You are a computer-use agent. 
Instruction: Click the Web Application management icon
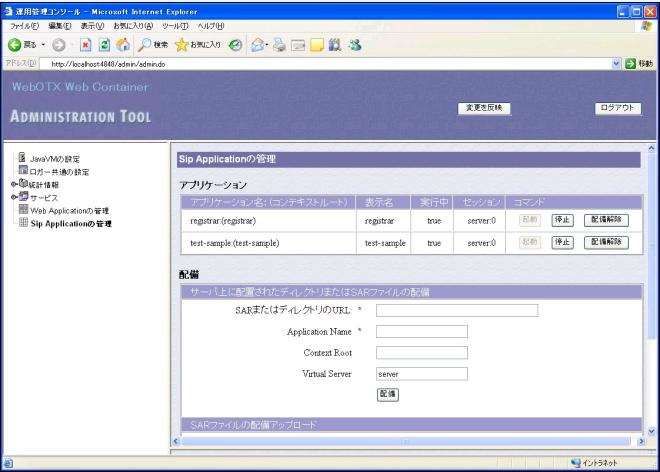pyautogui.click(x=24, y=209)
